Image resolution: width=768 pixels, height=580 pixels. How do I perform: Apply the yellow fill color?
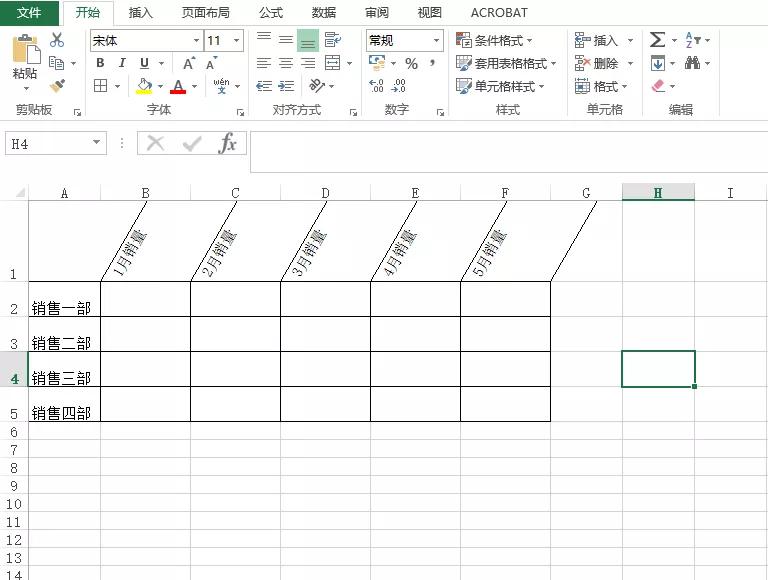144,86
